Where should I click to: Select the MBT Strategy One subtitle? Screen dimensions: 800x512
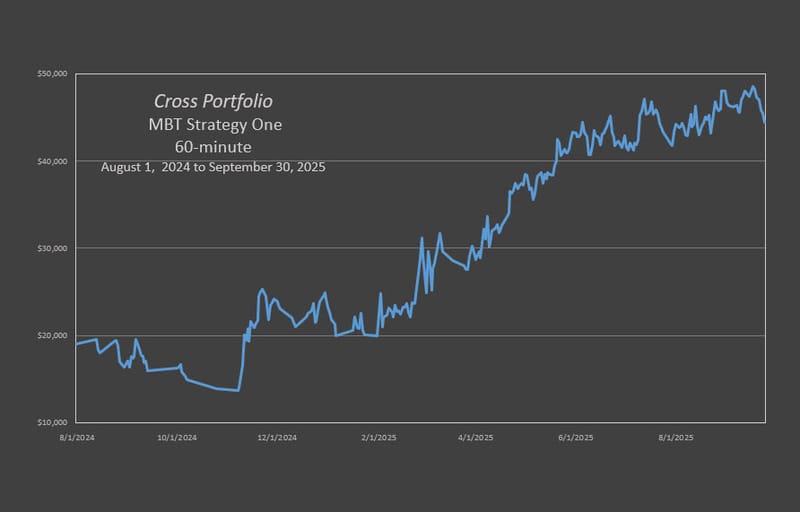213,125
